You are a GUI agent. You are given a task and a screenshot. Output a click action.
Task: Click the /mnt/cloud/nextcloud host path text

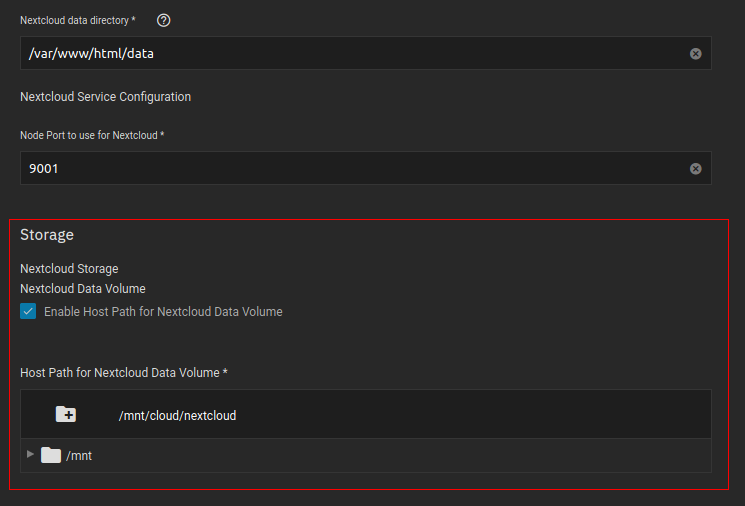pos(177,415)
